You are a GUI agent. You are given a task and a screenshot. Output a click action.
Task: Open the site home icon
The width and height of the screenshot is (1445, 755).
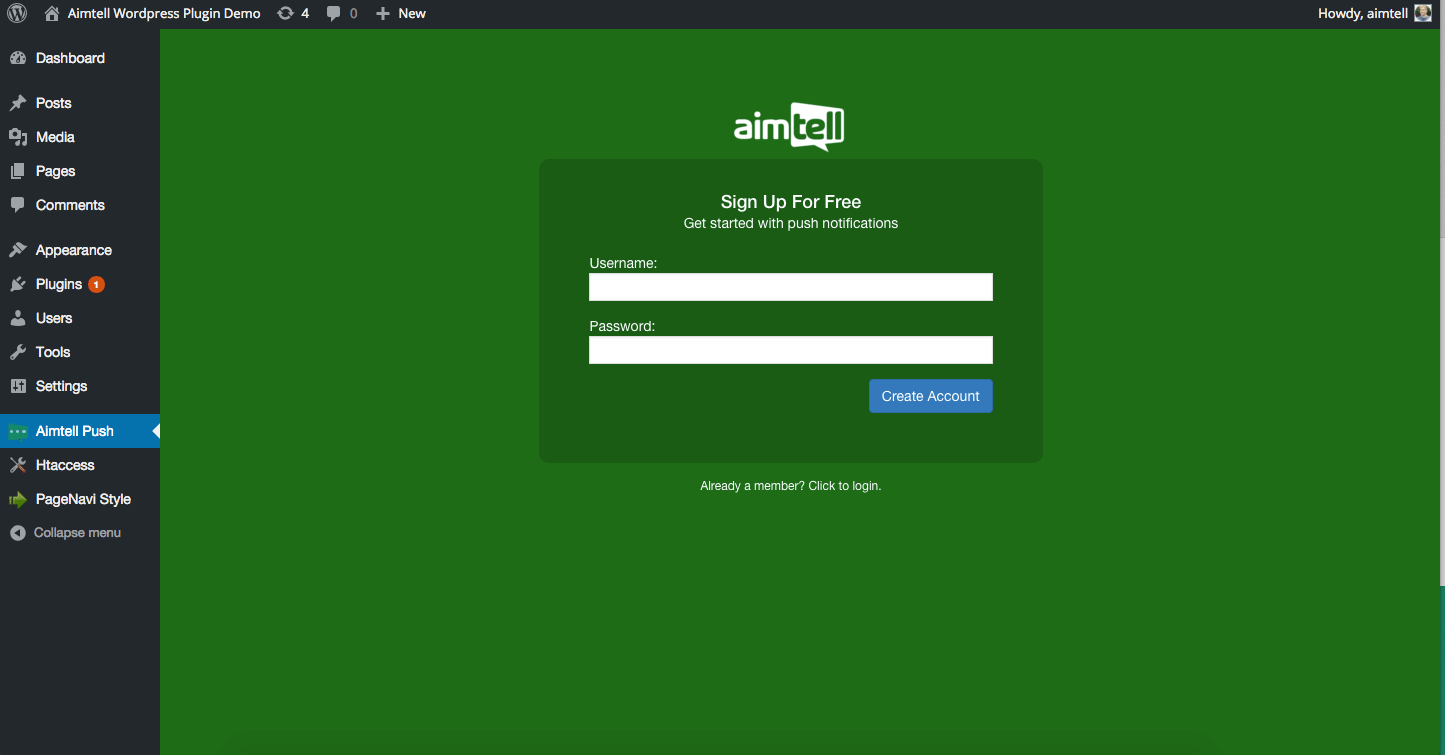(x=52, y=14)
